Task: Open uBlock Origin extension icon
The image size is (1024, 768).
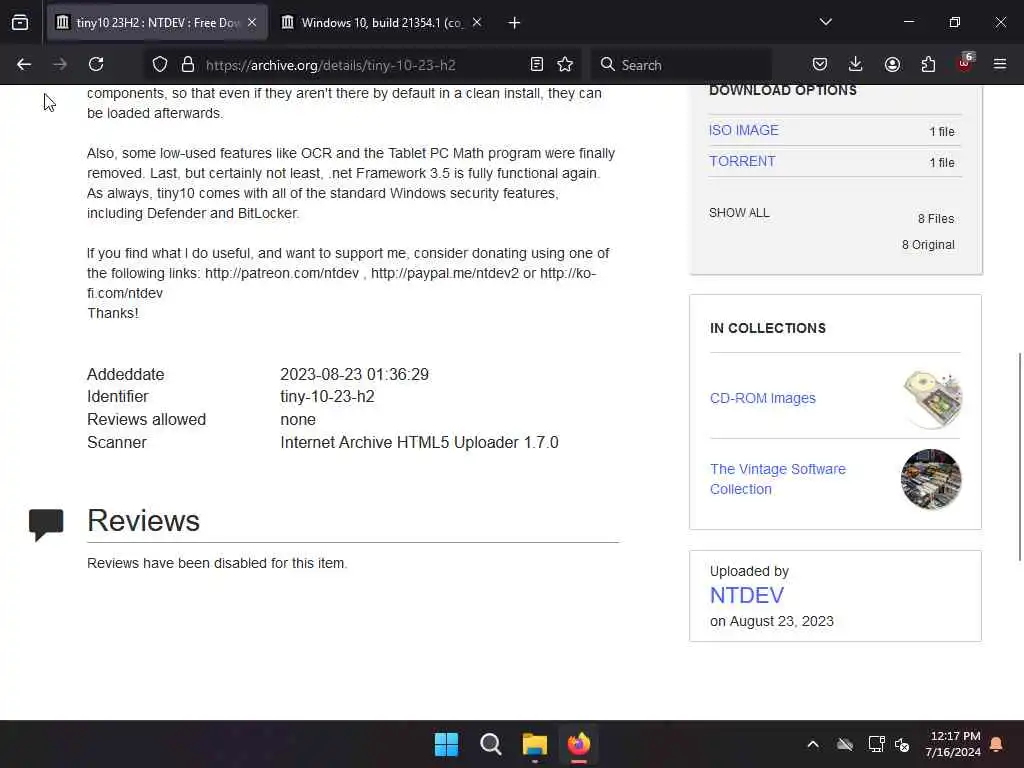Action: (x=965, y=63)
